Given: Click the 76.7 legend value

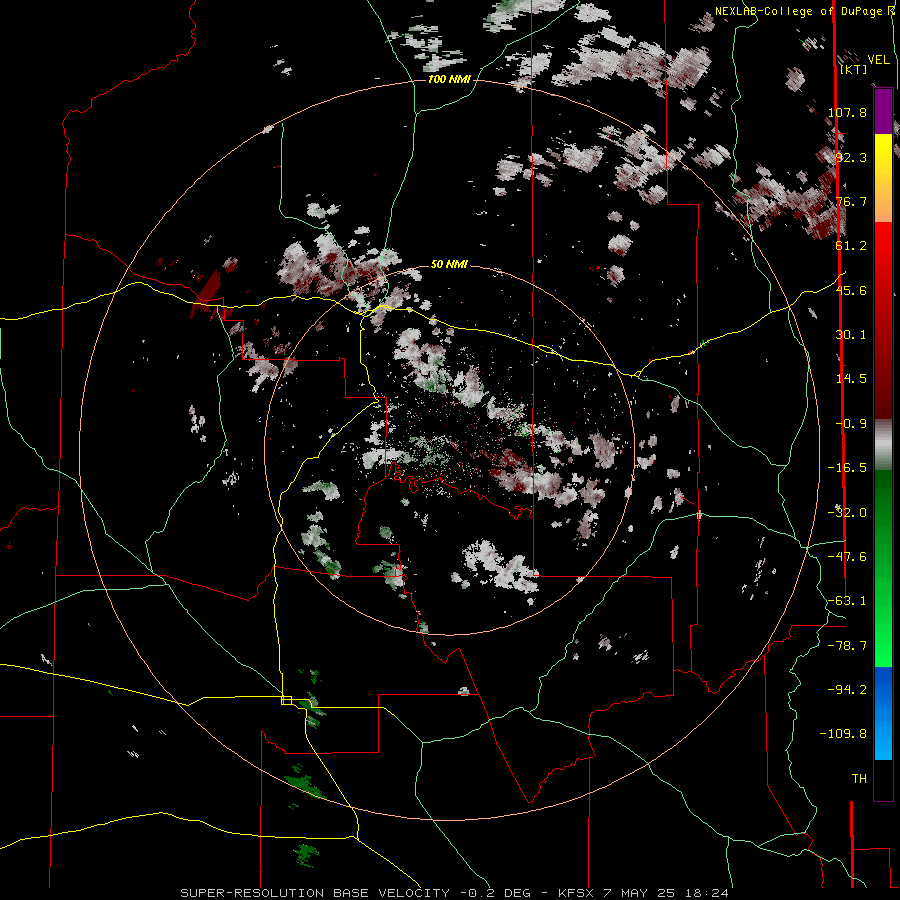Looking at the screenshot, I should (x=851, y=201).
